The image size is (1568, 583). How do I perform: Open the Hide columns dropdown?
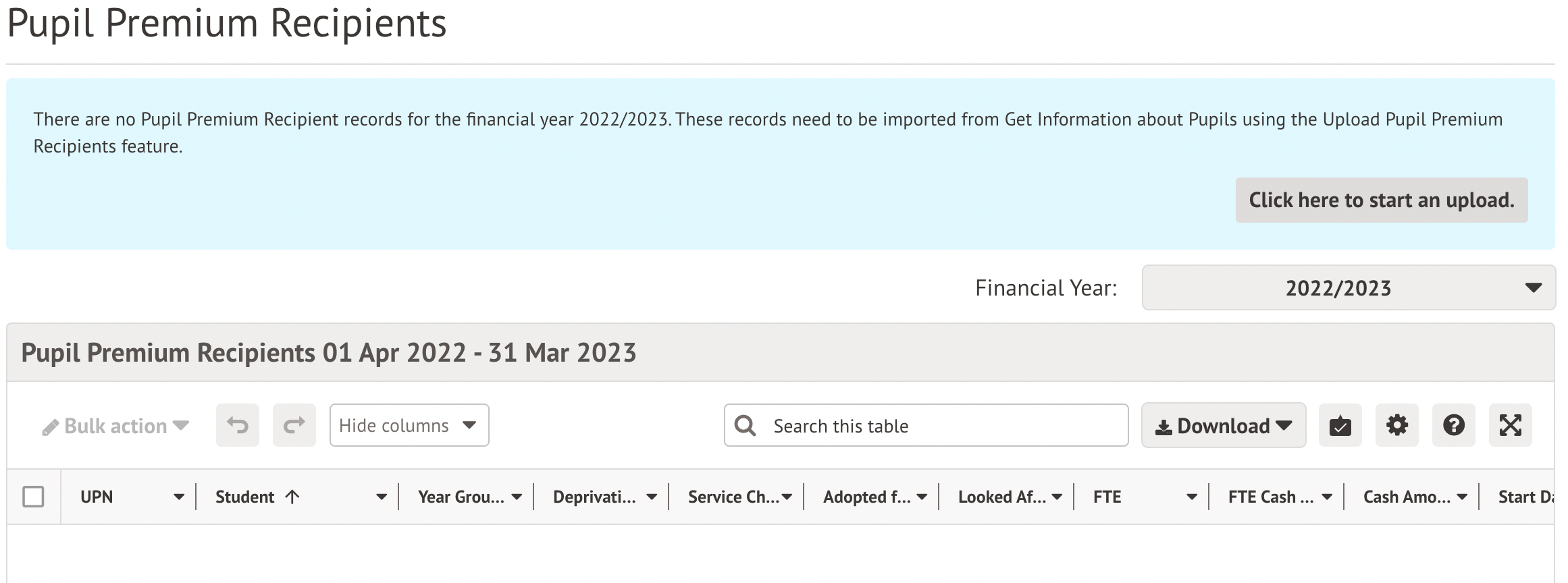tap(409, 426)
